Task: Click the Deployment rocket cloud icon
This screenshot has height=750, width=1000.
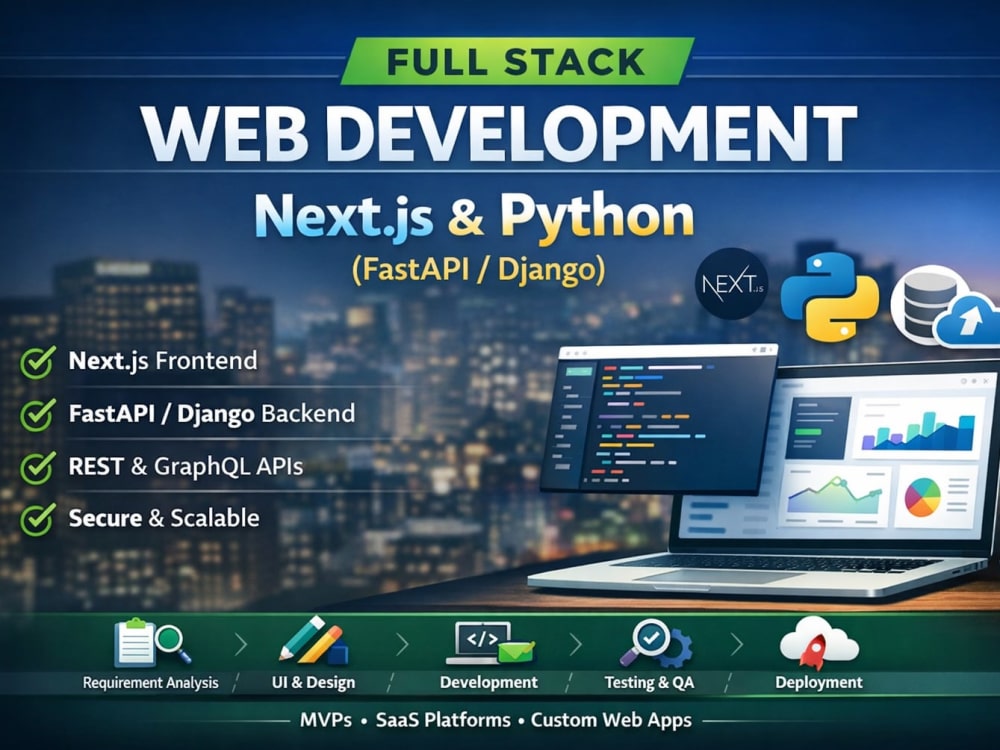Action: [819, 642]
